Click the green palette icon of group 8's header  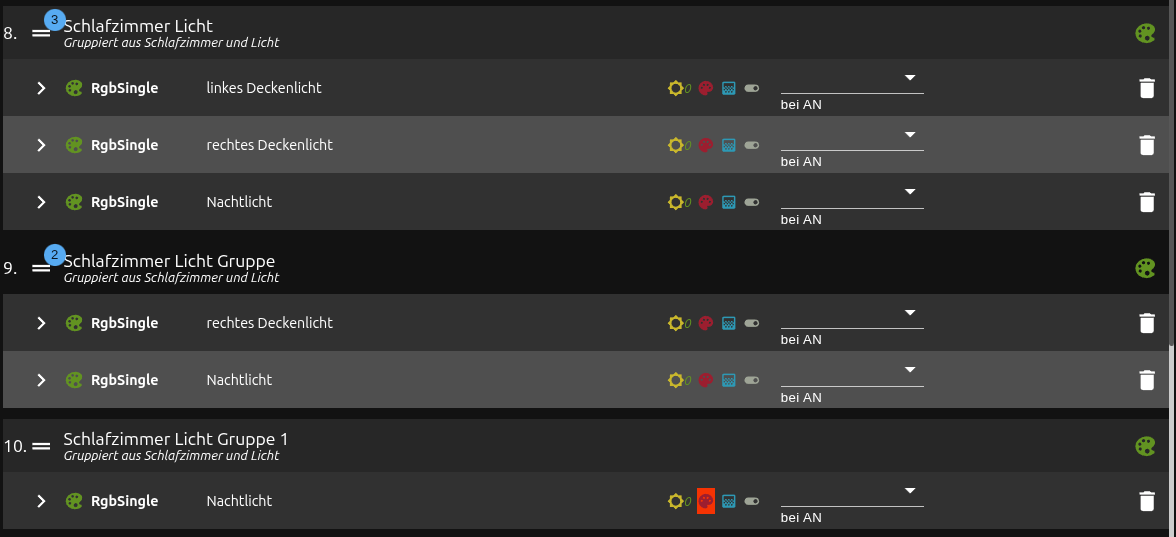1145,33
